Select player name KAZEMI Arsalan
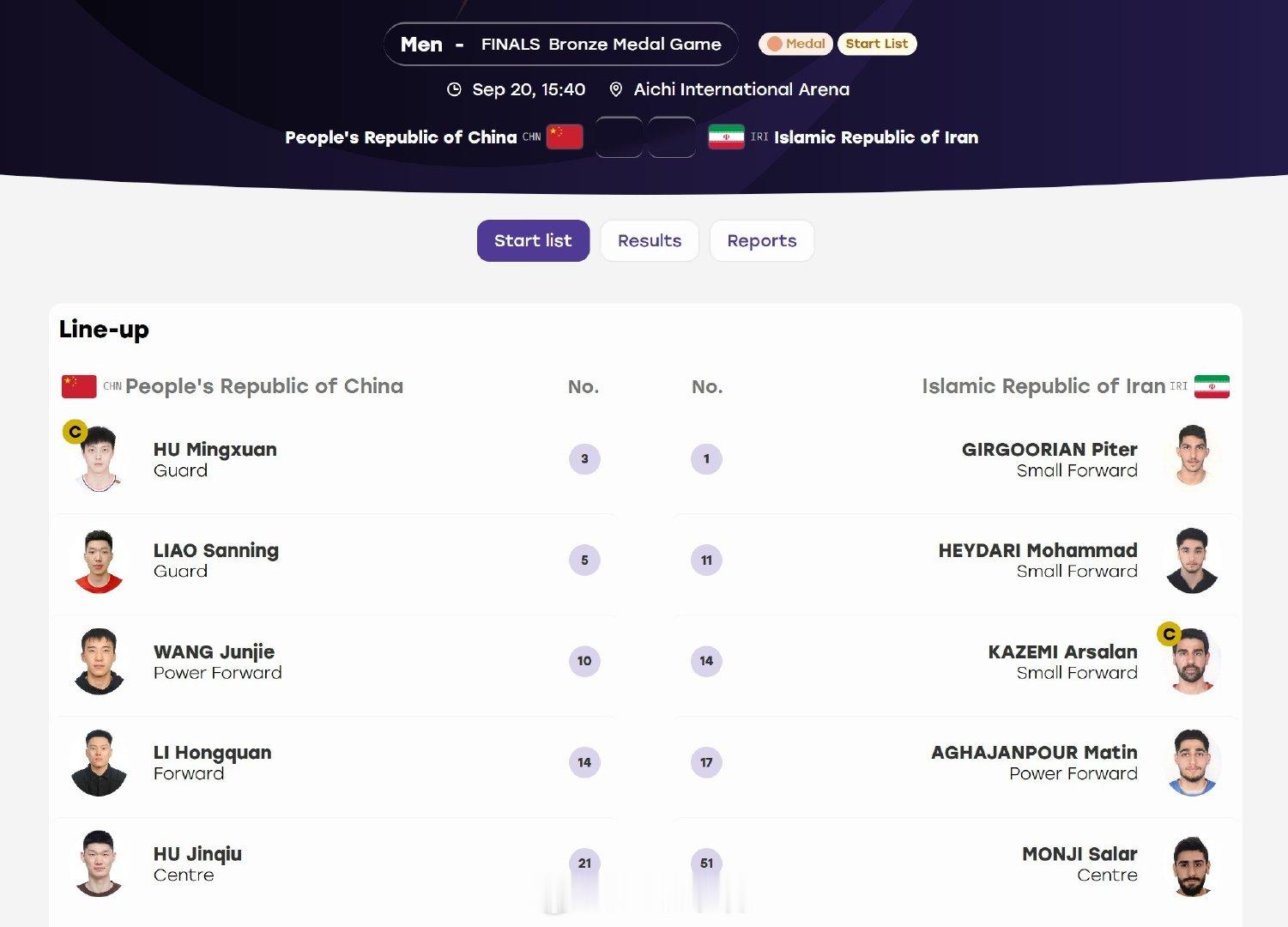The height and width of the screenshot is (927, 1288). (x=1062, y=651)
